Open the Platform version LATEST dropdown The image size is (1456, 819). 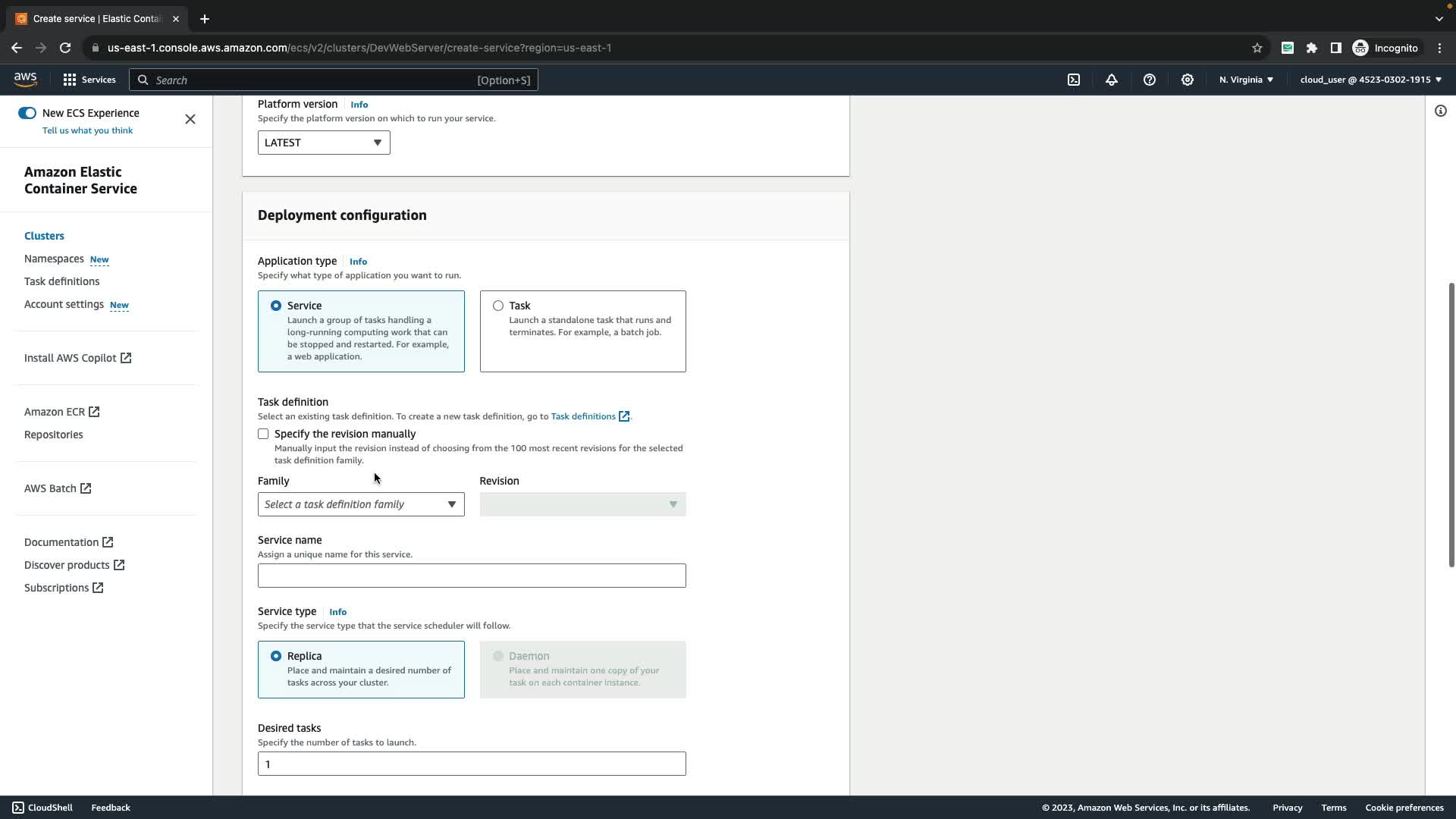[324, 143]
